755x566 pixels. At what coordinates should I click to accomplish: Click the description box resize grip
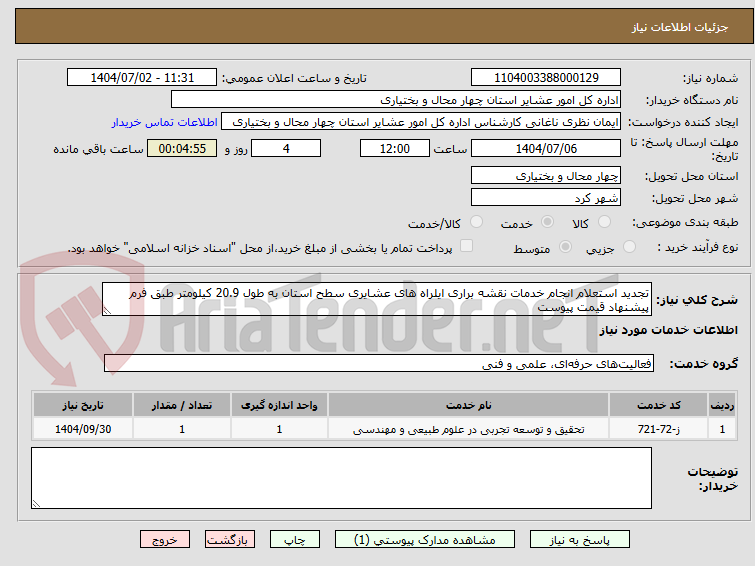click(107, 311)
